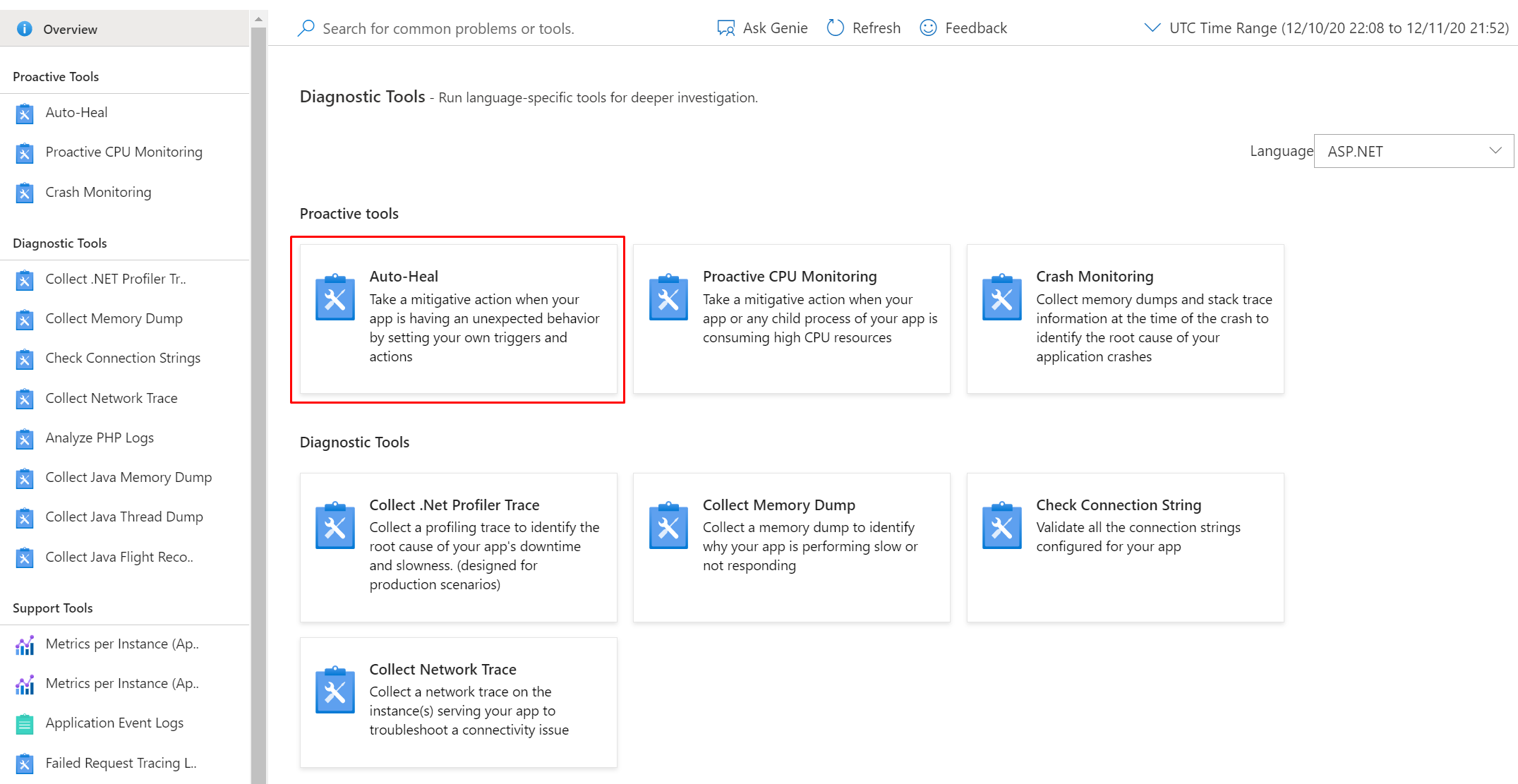Click the Overview info icon in sidebar
1518x784 pixels.
click(25, 29)
